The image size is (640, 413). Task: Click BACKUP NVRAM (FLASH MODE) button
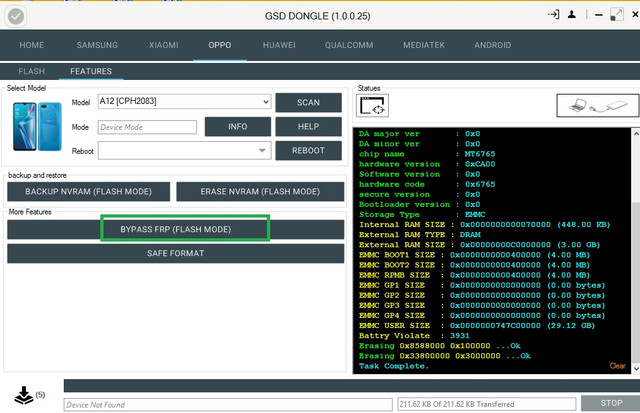(x=89, y=191)
